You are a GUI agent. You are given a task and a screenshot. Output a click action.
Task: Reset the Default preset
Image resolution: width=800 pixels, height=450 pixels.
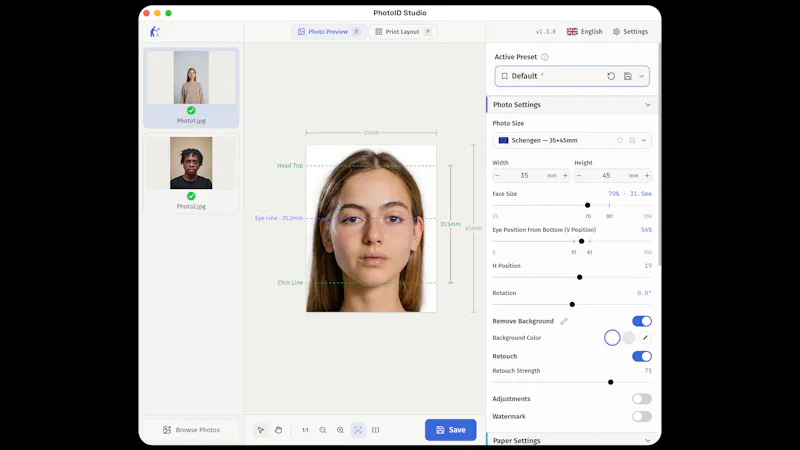pos(611,76)
